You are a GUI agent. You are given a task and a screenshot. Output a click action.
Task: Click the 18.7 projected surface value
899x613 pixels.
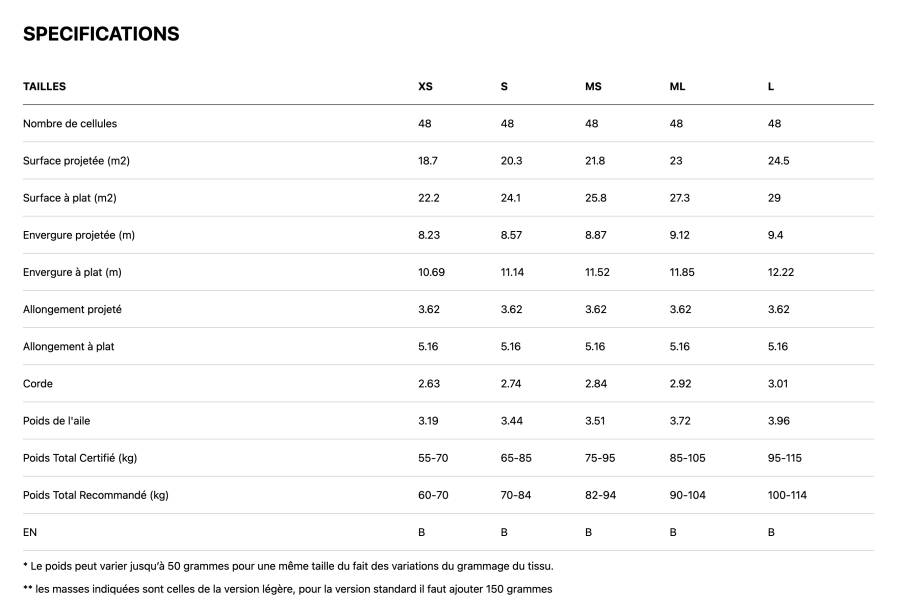pyautogui.click(x=428, y=161)
